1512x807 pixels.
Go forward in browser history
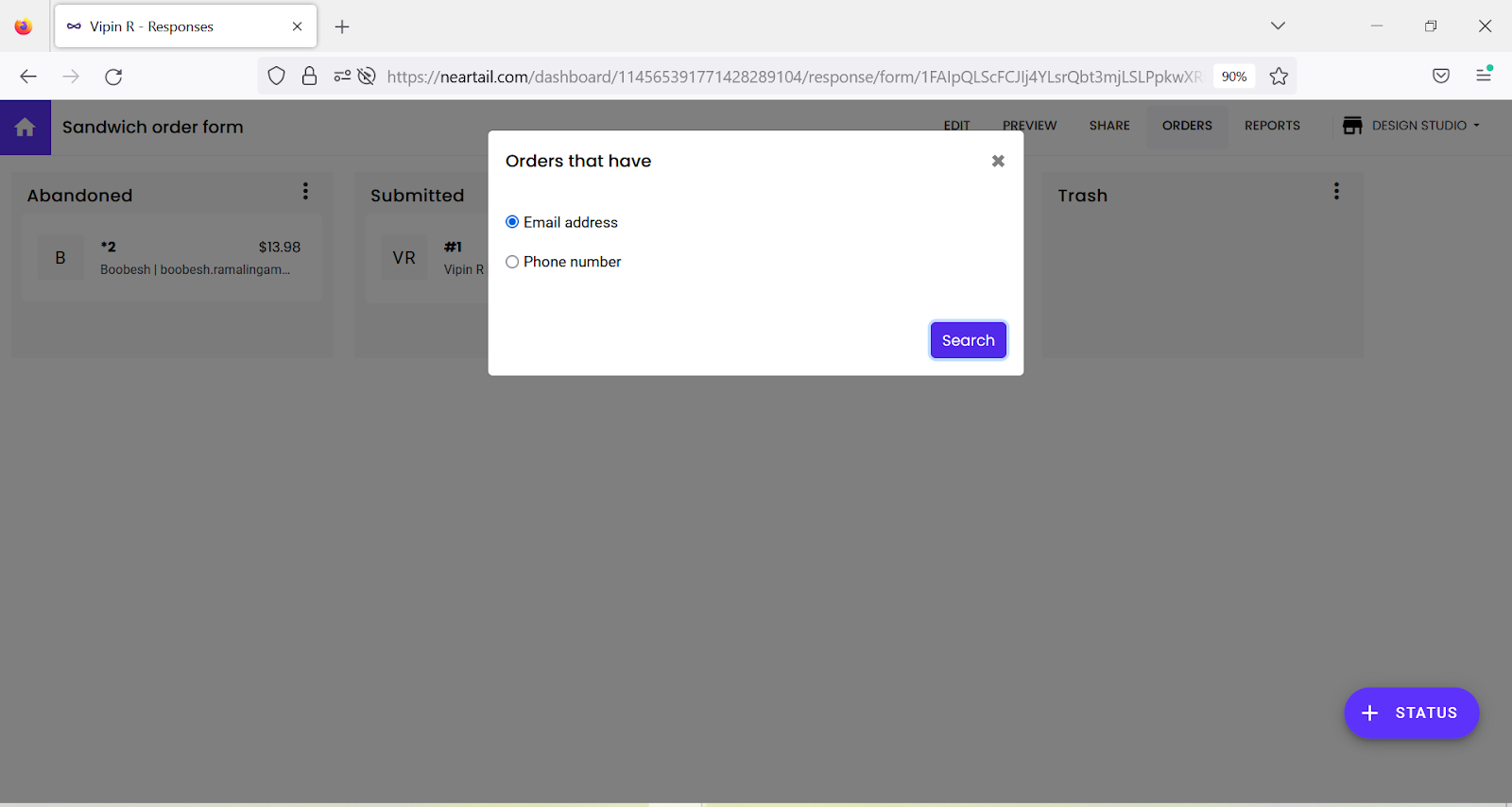(x=71, y=77)
